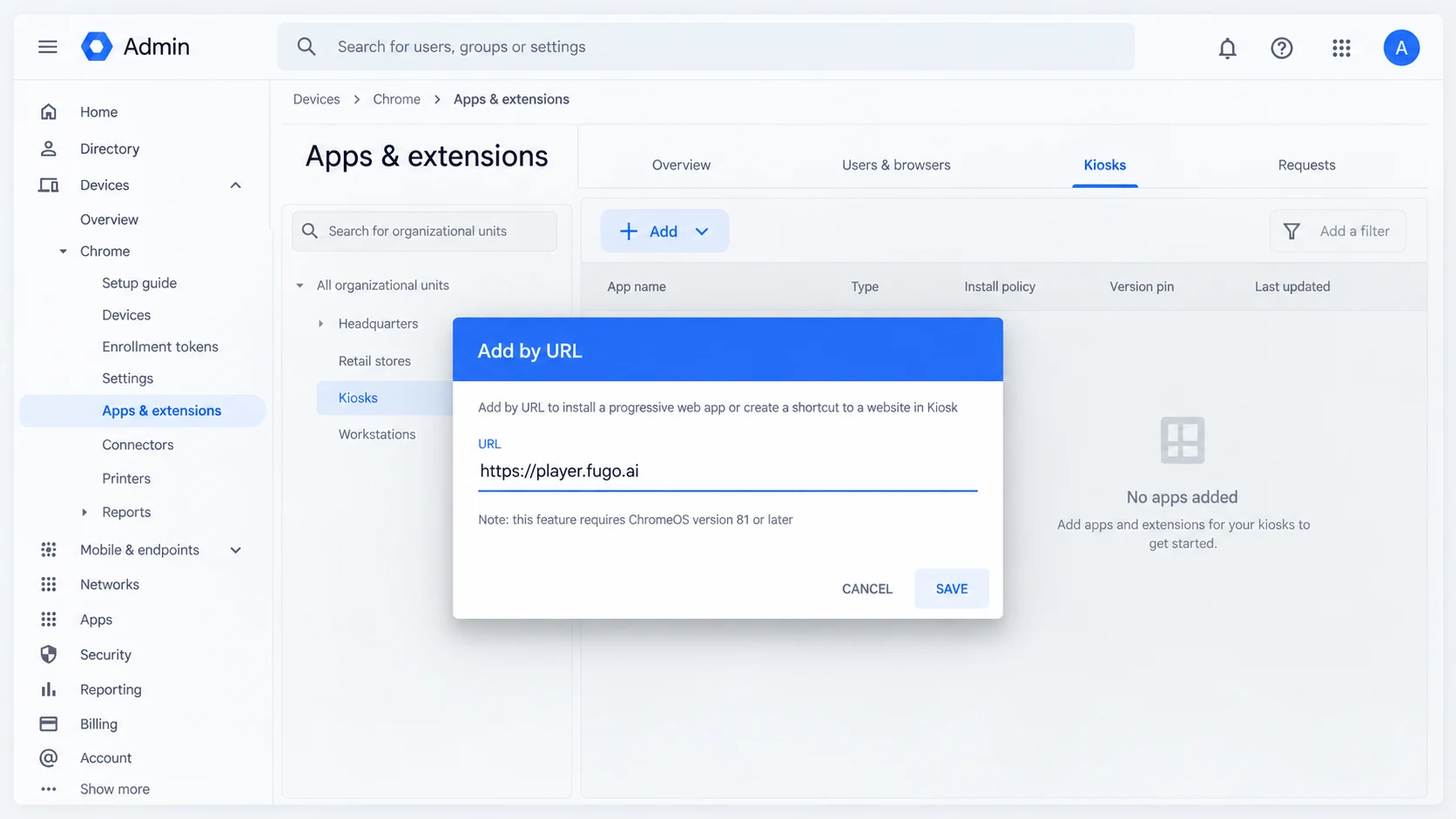Screen dimensions: 1456x819
Task: Open the Add button dropdown arrow
Action: pos(702,232)
